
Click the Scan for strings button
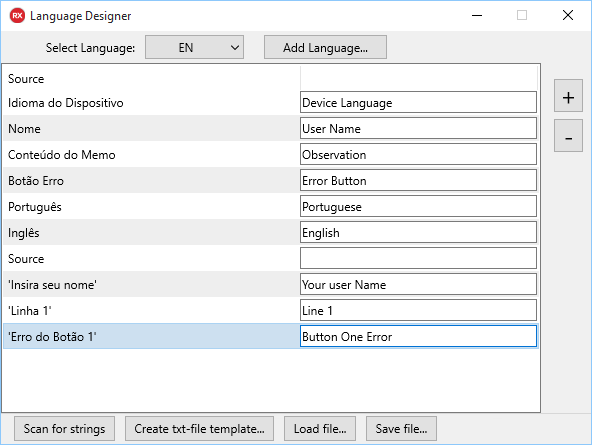65,429
